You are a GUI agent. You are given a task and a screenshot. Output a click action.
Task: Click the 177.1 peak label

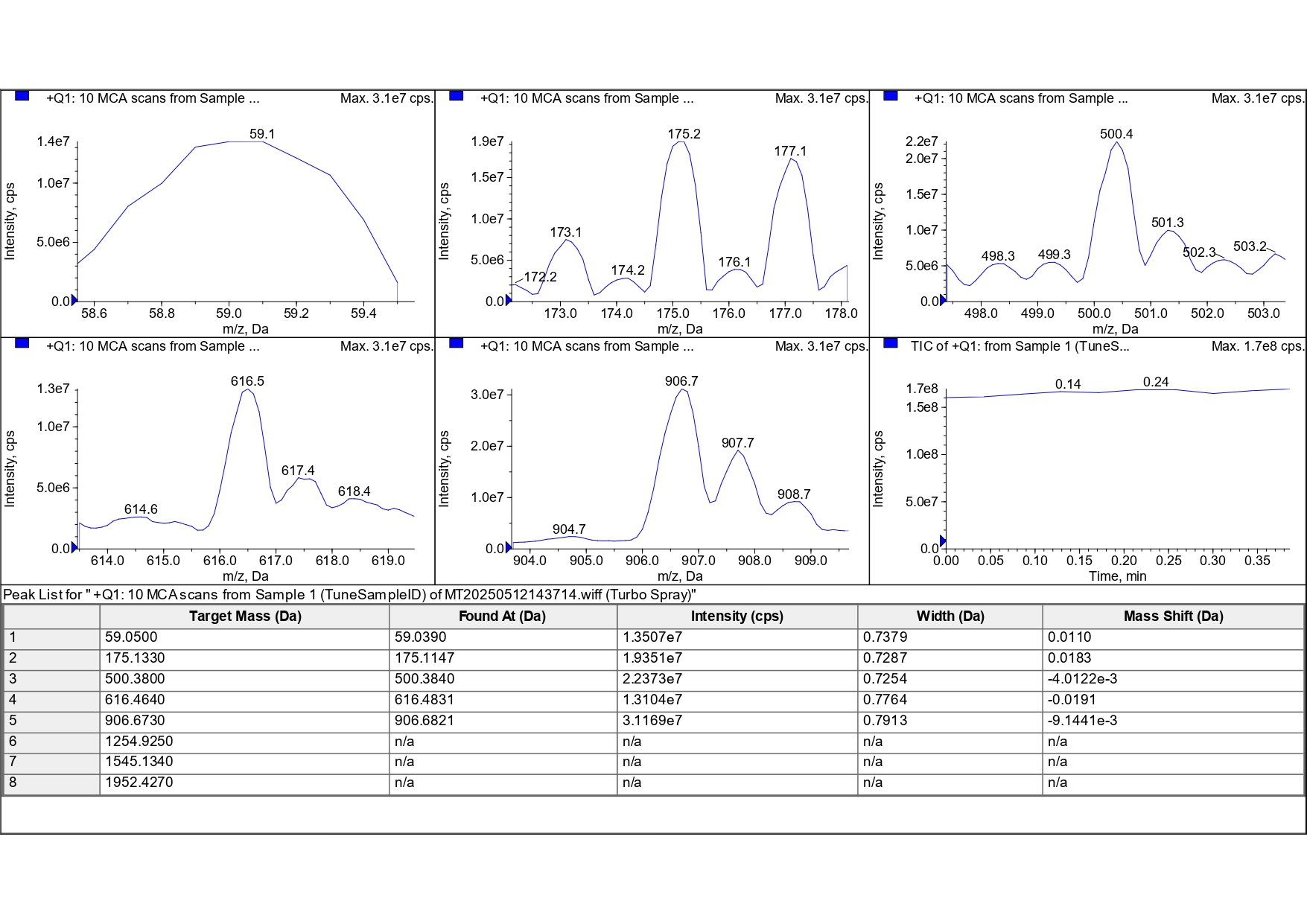[790, 151]
